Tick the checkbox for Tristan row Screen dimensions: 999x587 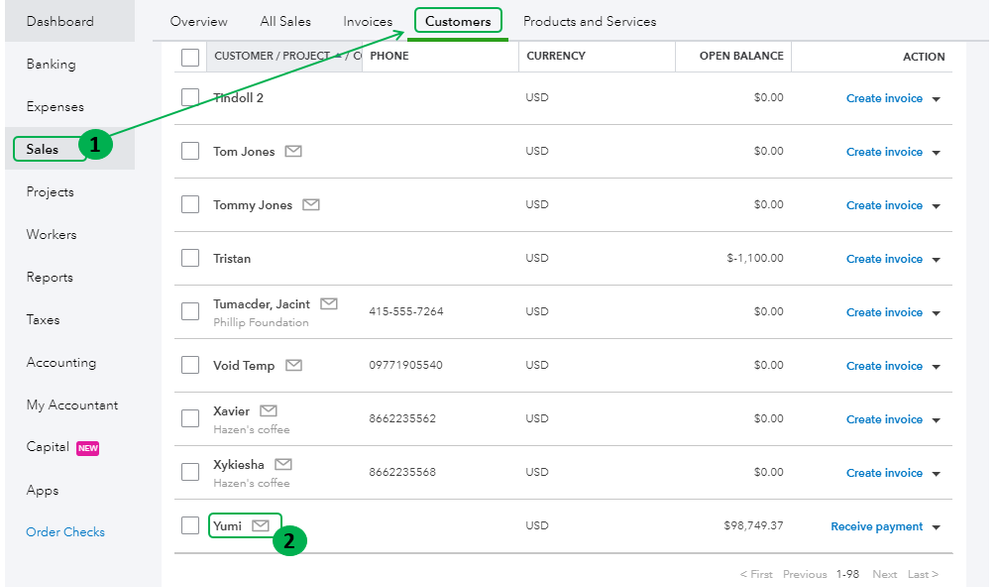coord(190,258)
